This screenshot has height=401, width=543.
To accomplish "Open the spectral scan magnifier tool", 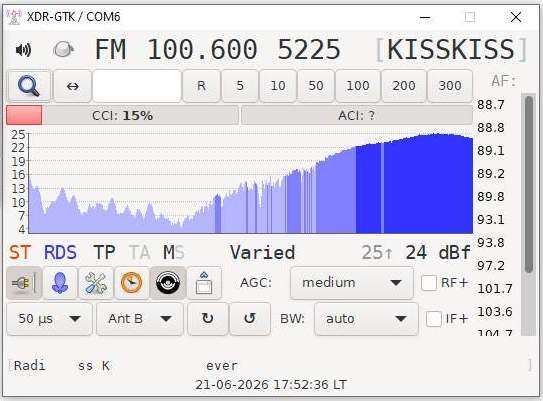I will [29, 86].
